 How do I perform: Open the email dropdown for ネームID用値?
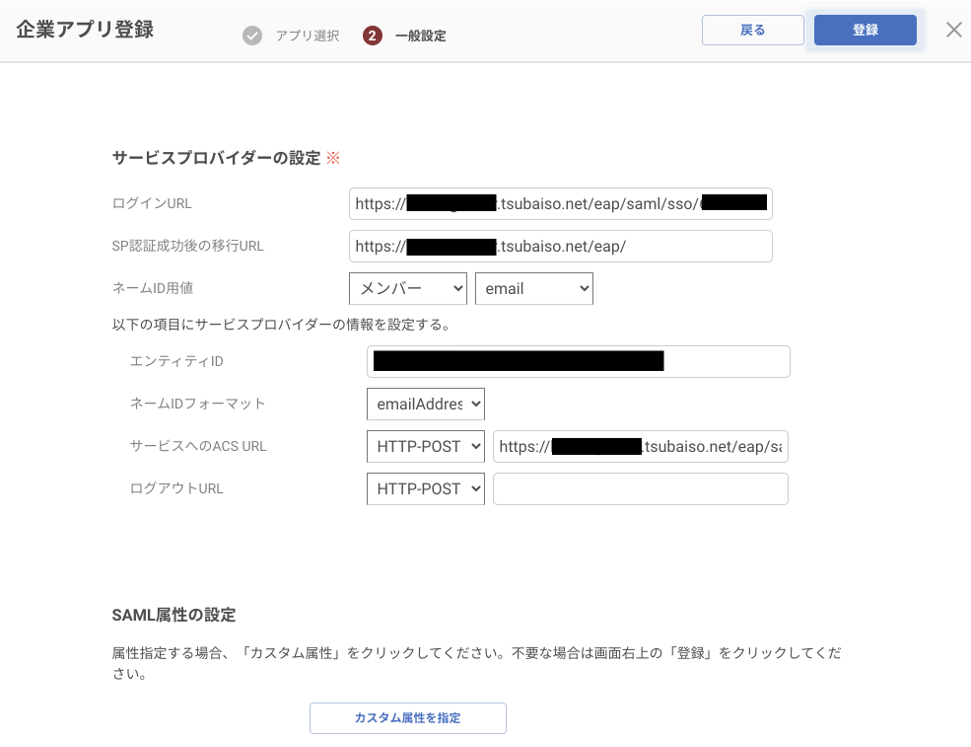pyautogui.click(x=534, y=288)
